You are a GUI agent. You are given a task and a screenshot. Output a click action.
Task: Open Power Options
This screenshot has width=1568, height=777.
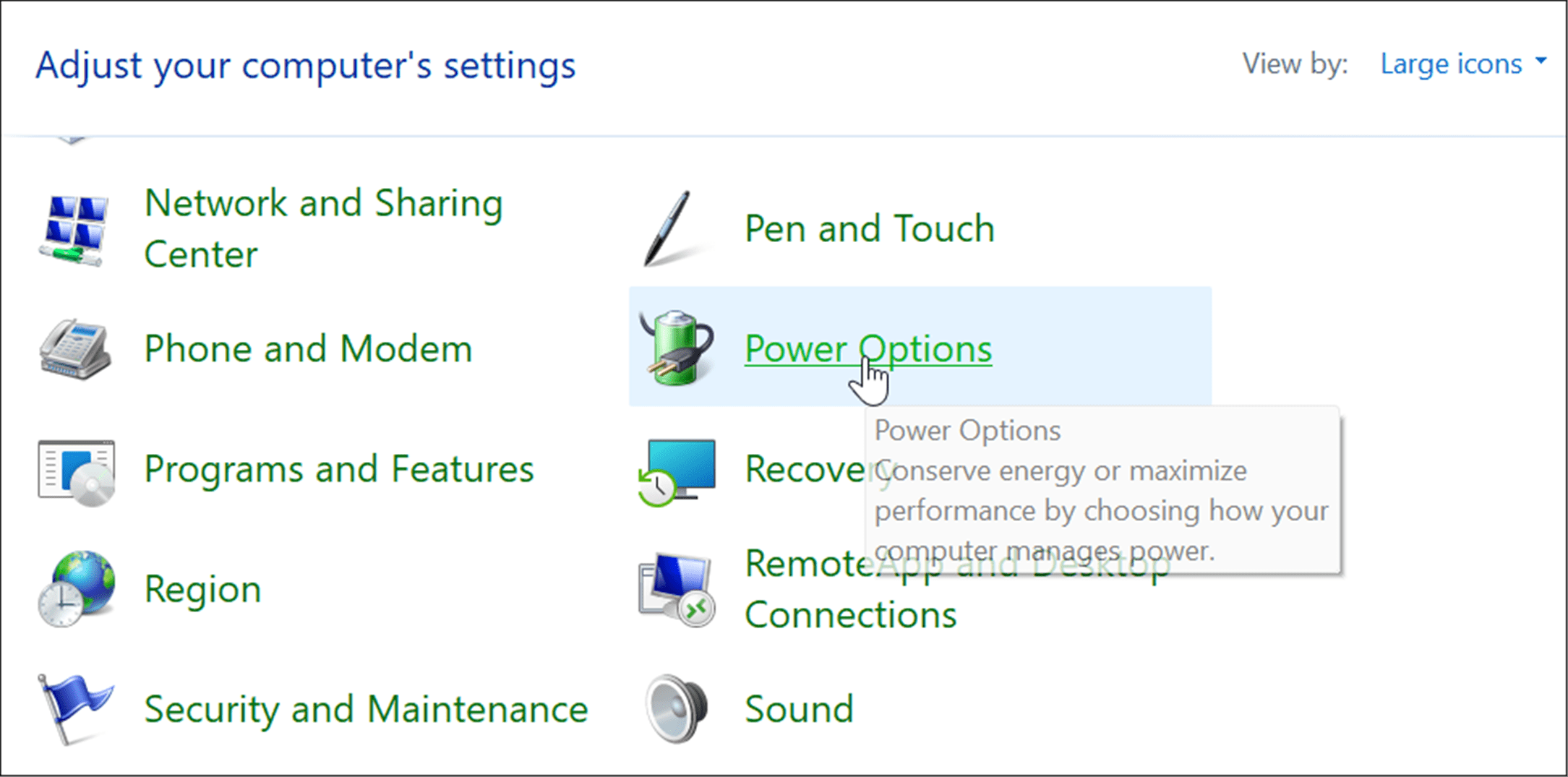click(x=867, y=349)
